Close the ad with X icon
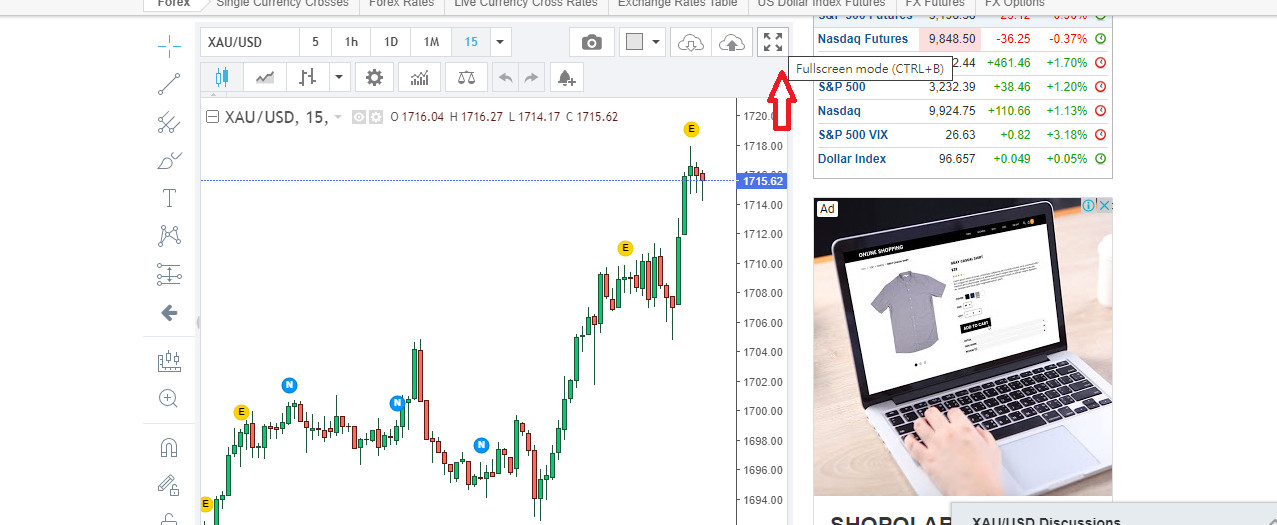Image resolution: width=1277 pixels, height=525 pixels. click(x=1105, y=205)
